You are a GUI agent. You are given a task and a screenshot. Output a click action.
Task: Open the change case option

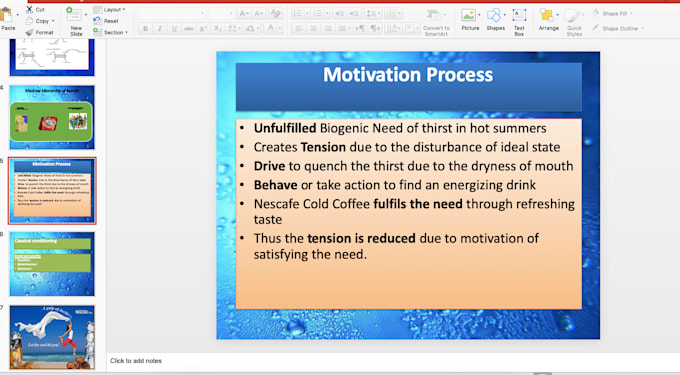coord(251,29)
